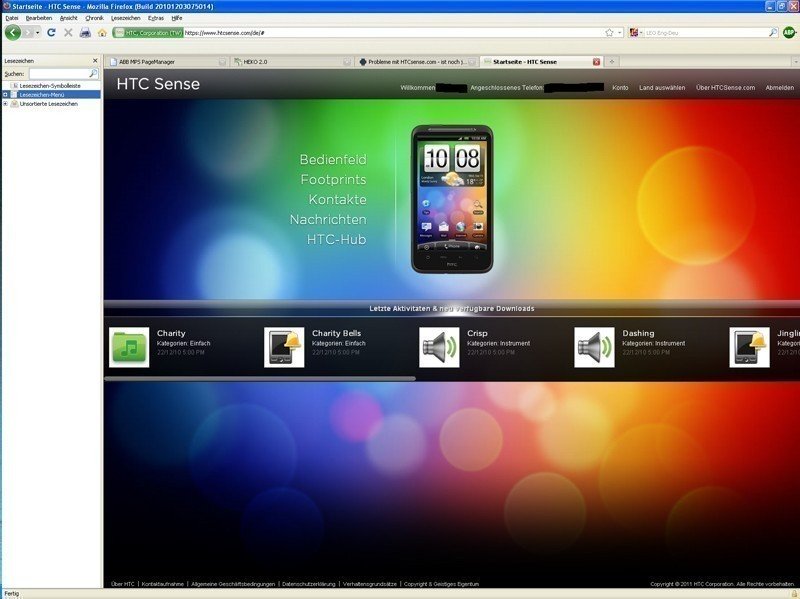Click the HTC phone image
This screenshot has height=599, width=800.
[x=452, y=199]
